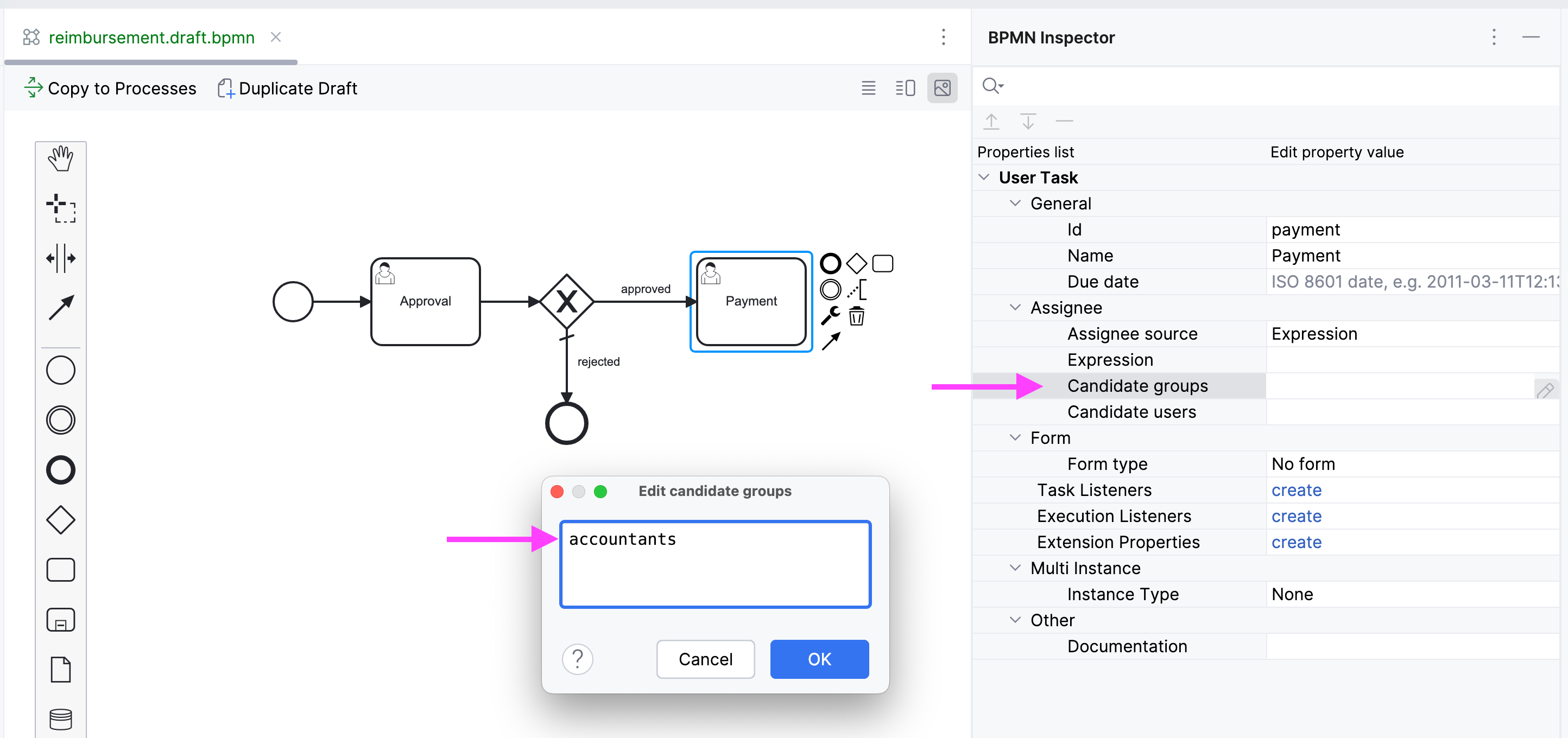Image resolution: width=1568 pixels, height=738 pixels.
Task: Switch to the editor-and-preview split view
Action: click(x=905, y=88)
